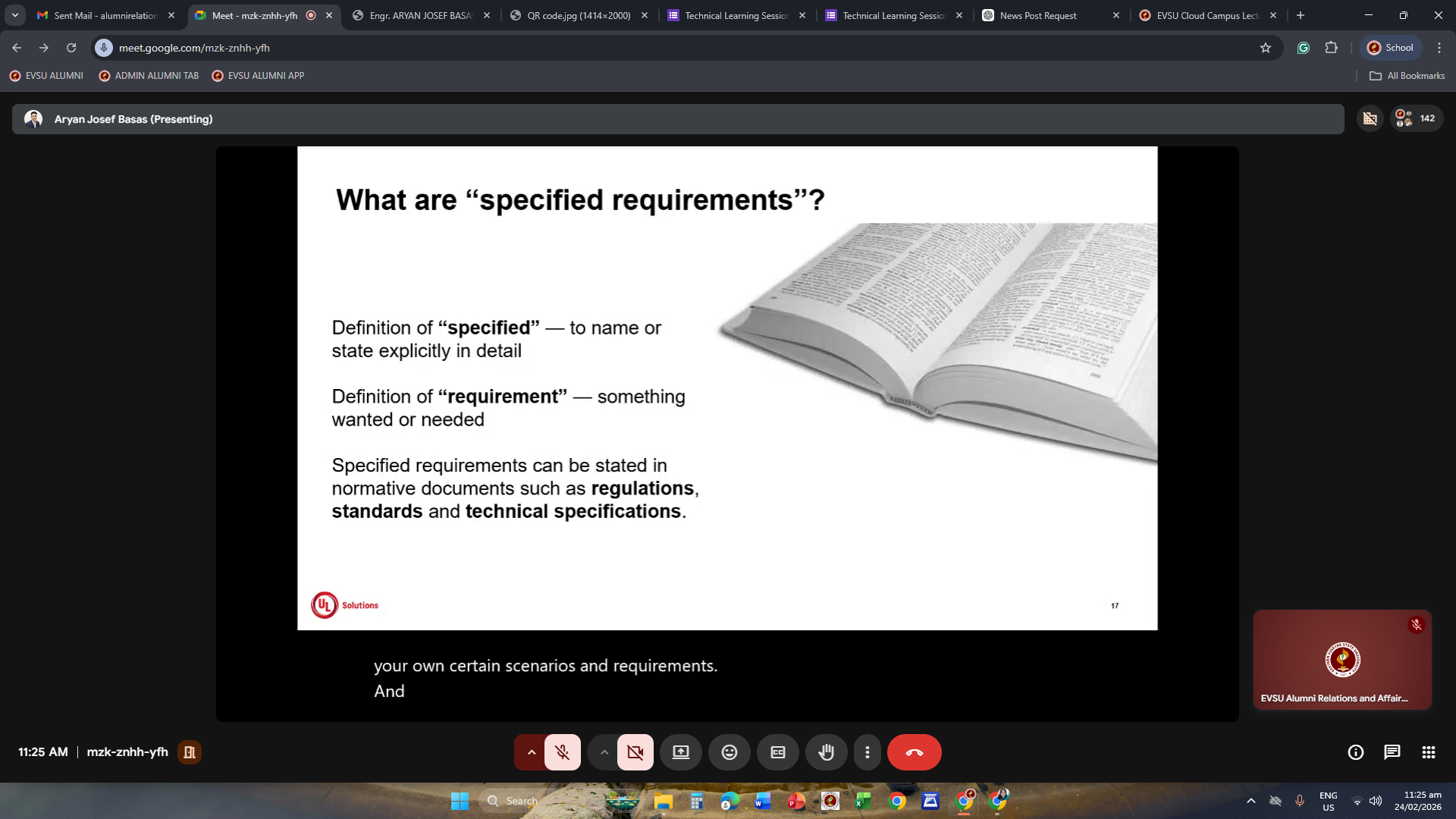Click the present screen button
This screenshot has width=1456, height=819.
pos(681,752)
